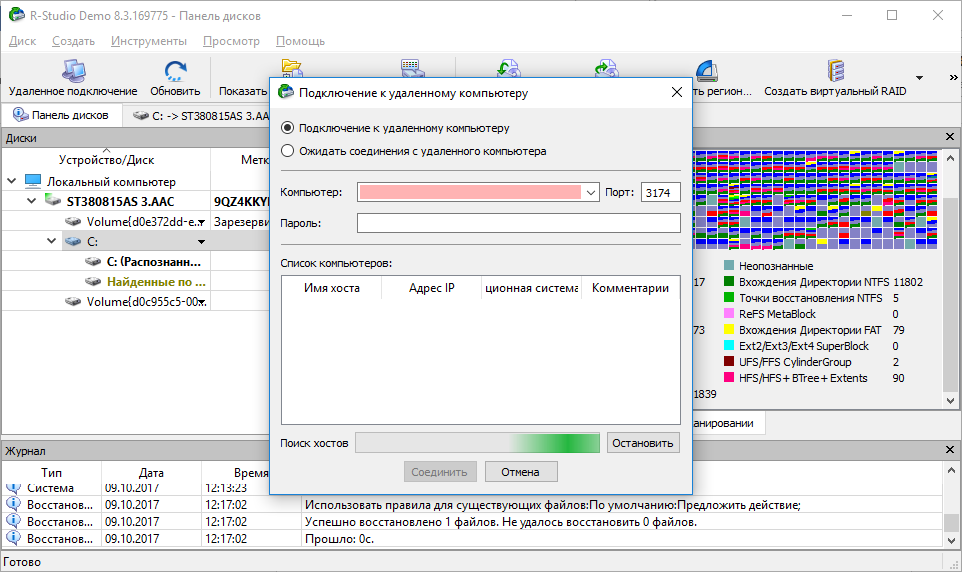Click the ST380815AS hard drive icon
The height and width of the screenshot is (572, 962).
pyautogui.click(x=53, y=201)
